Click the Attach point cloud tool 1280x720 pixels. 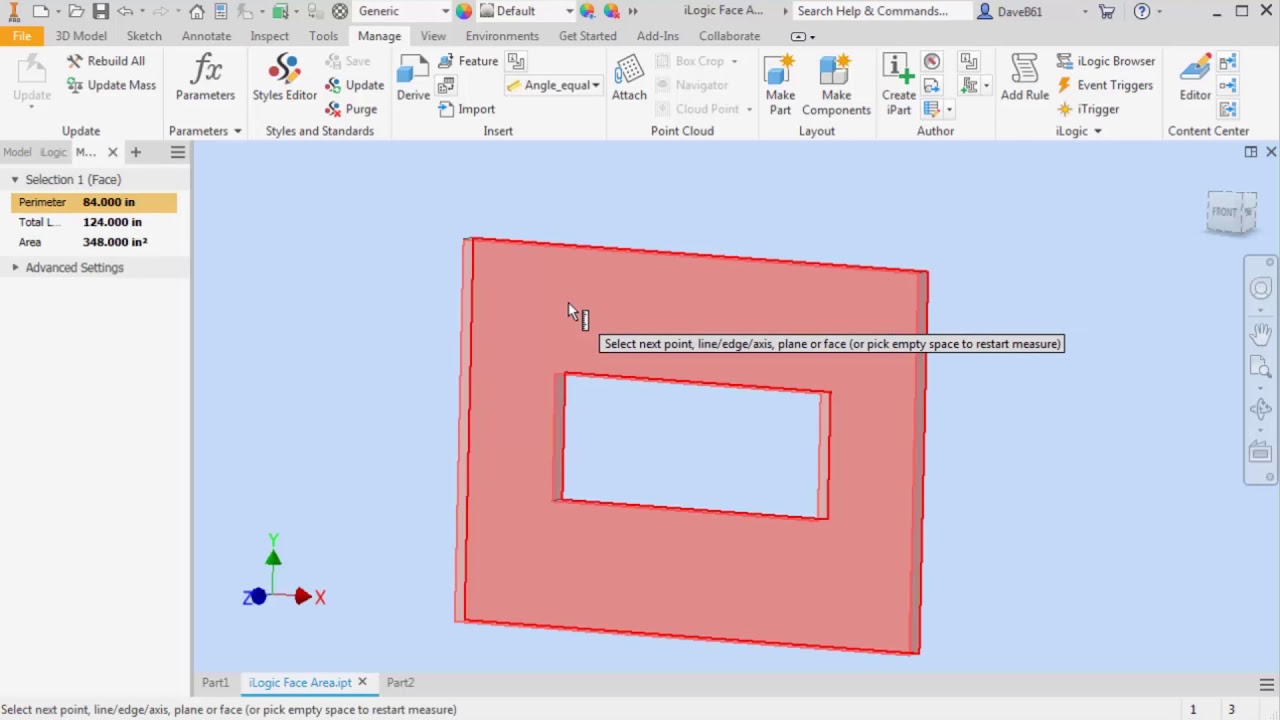click(x=629, y=78)
